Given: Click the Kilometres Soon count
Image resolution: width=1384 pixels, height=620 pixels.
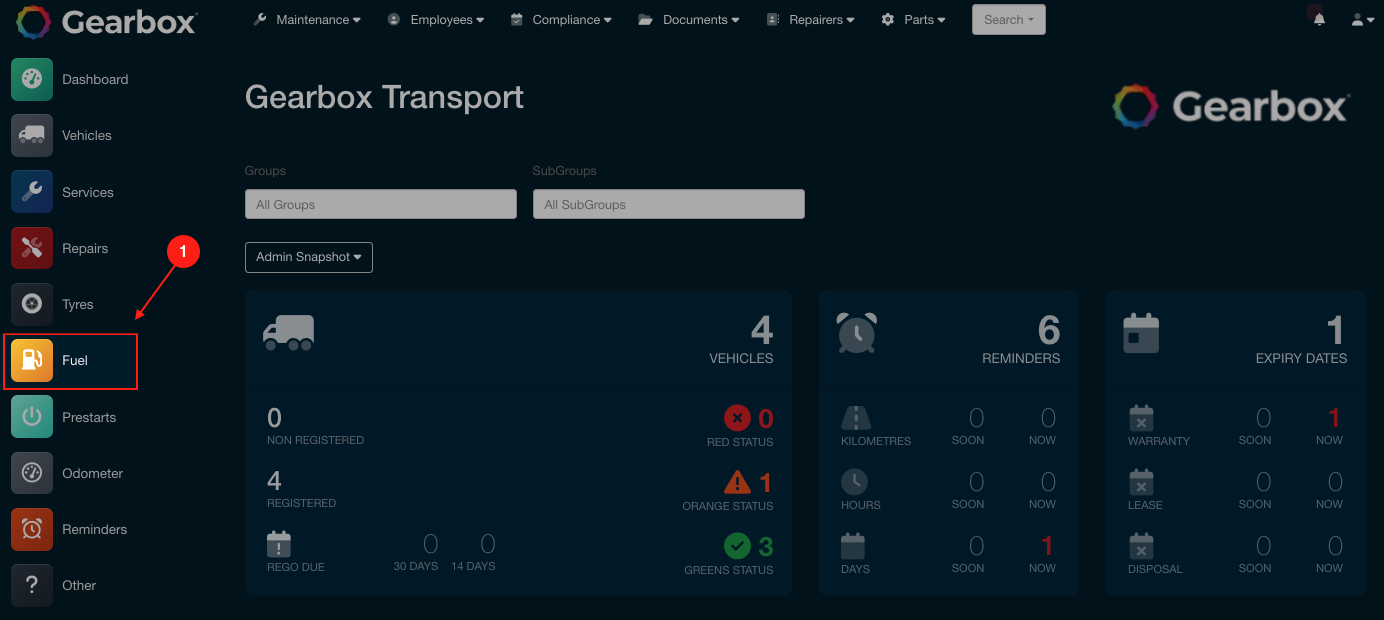Looking at the screenshot, I should tap(976, 418).
